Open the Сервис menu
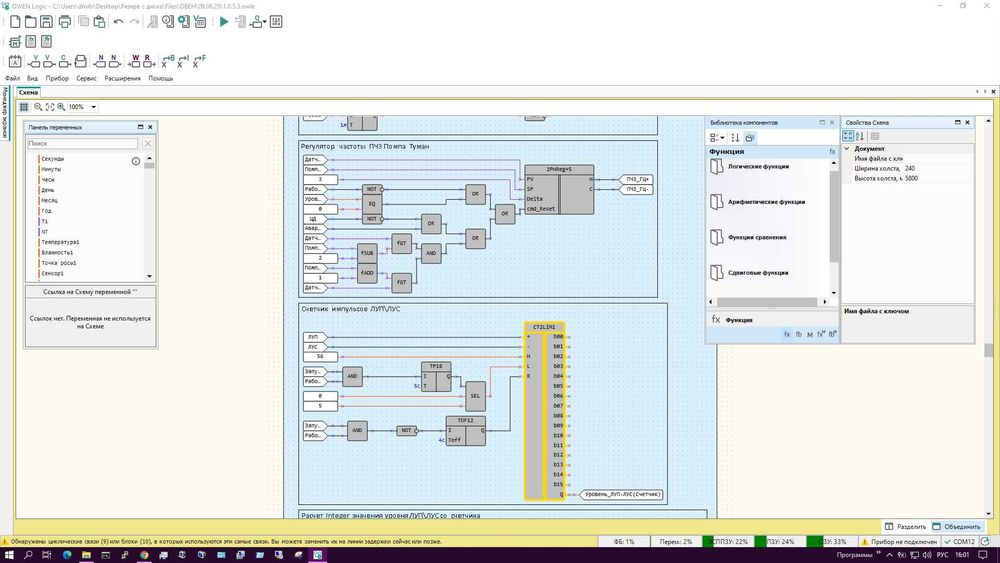This screenshot has width=1000, height=563. (86, 78)
